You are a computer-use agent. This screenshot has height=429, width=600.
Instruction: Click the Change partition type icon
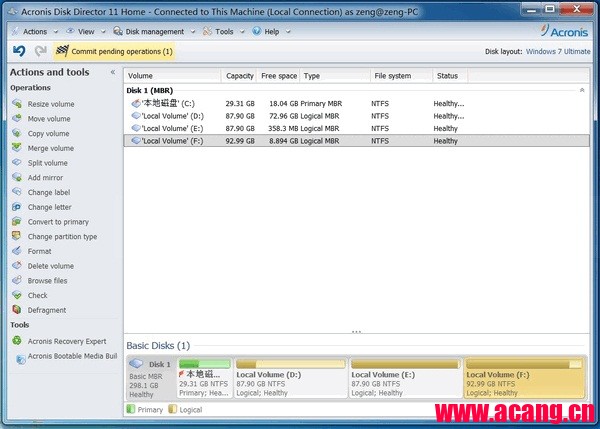tap(17, 236)
